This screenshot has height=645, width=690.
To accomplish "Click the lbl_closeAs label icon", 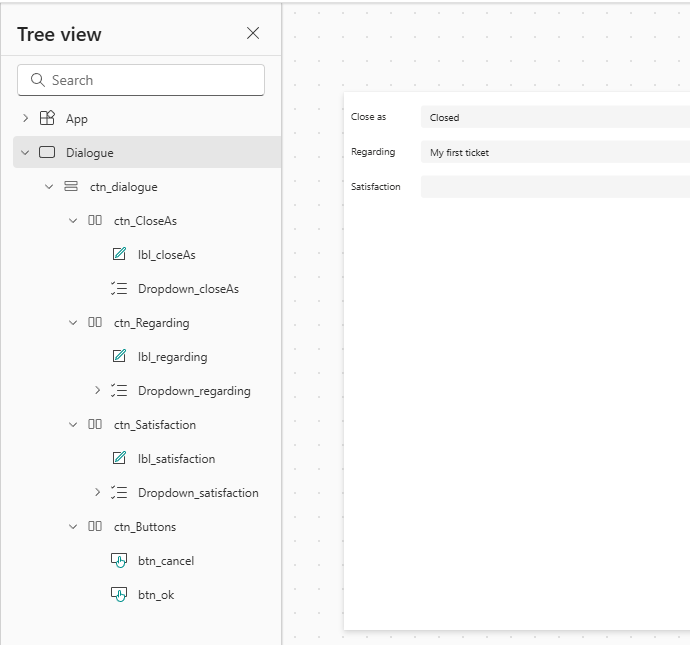I will coord(119,254).
